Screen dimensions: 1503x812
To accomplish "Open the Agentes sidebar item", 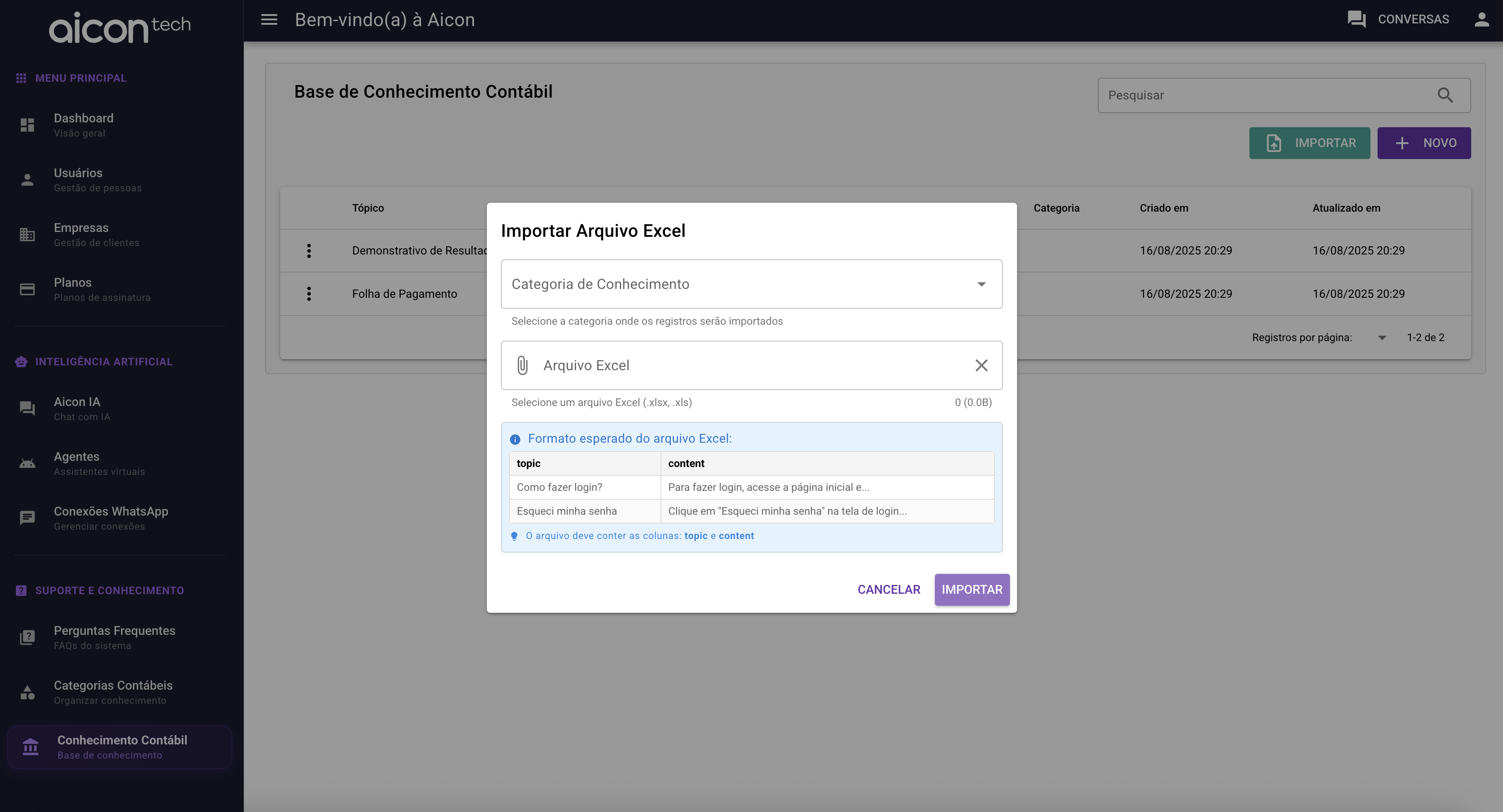I will pyautogui.click(x=76, y=463).
